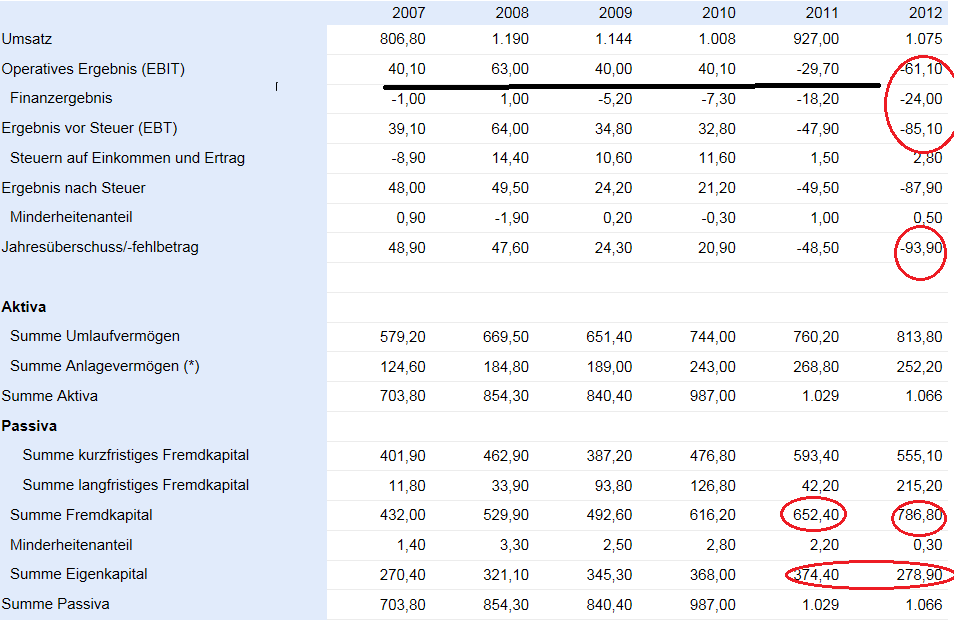Click Fremdkapital 2011 value 652,40
This screenshot has height=621, width=954.
point(816,515)
